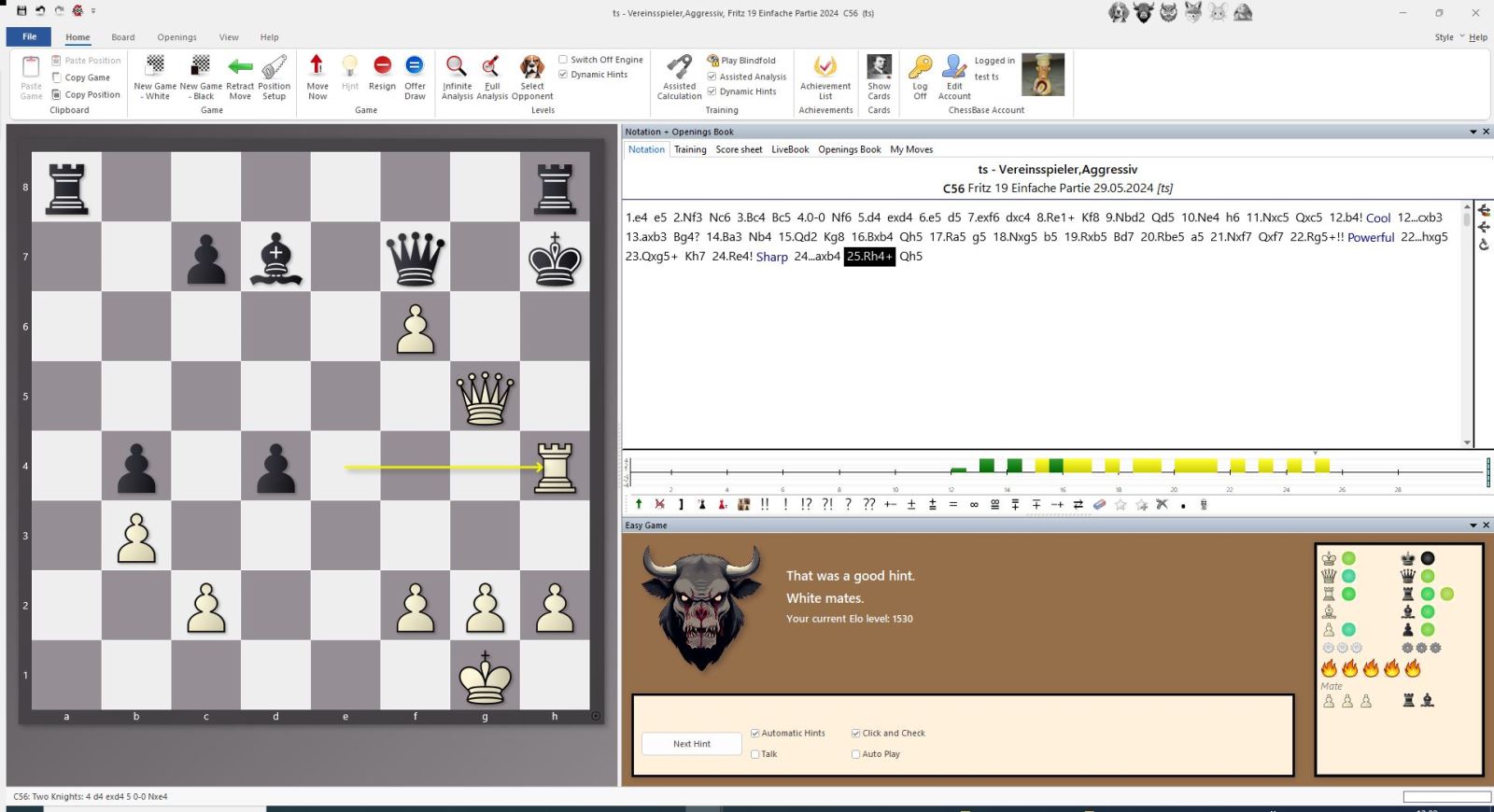The width and height of the screenshot is (1494, 812).
Task: Jump to move 24.Re4! in notation
Action: tap(731, 257)
